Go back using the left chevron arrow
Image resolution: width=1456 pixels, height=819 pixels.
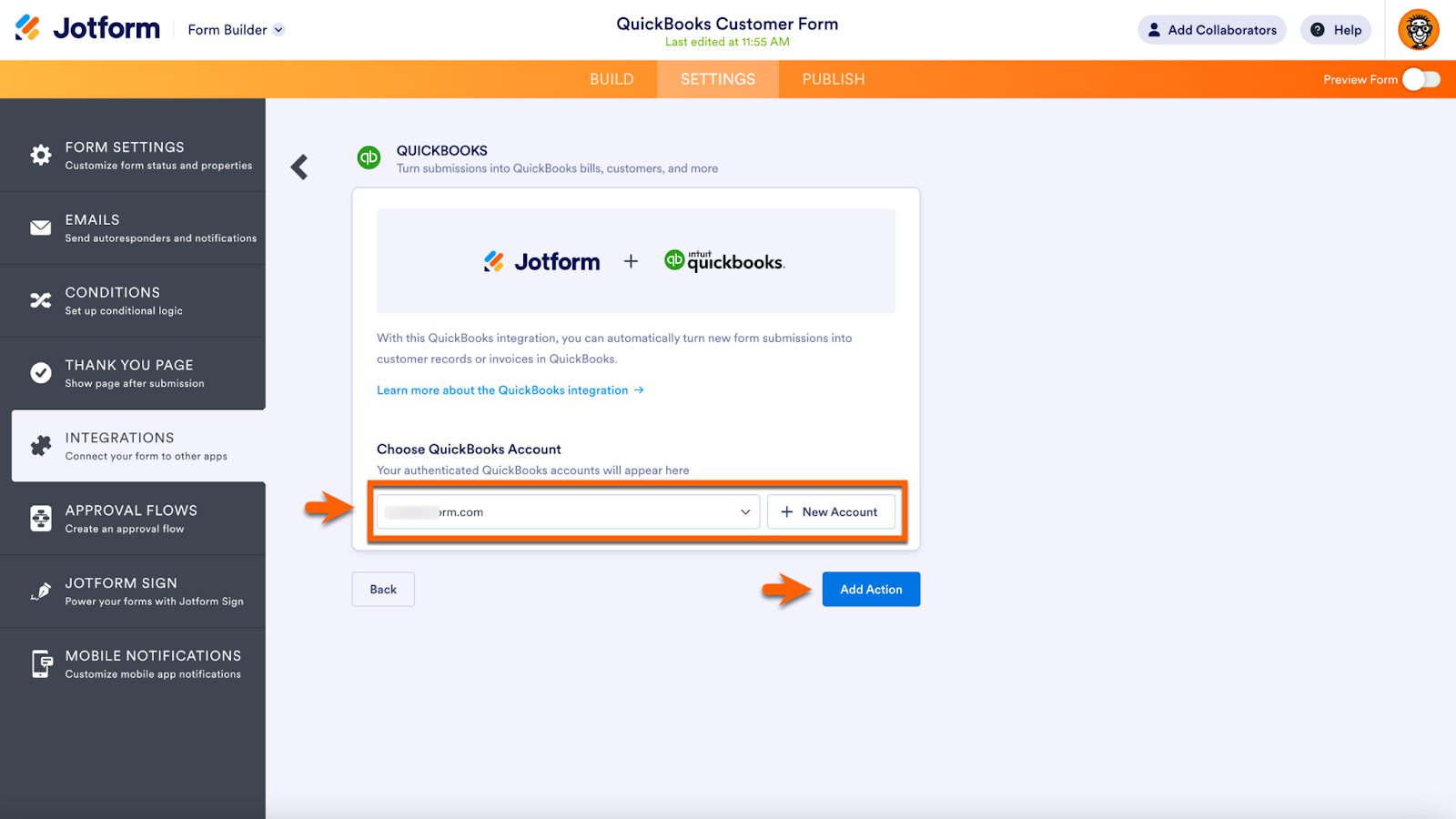point(299,167)
